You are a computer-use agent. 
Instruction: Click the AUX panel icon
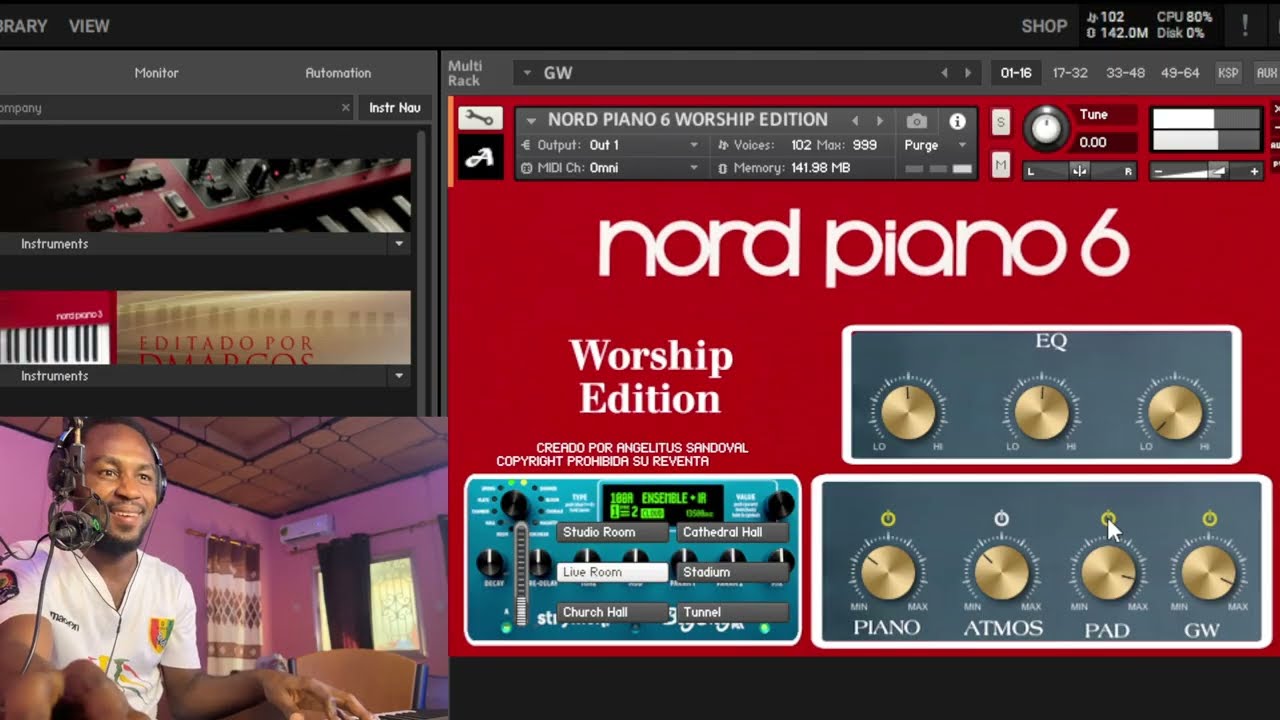tap(1266, 73)
